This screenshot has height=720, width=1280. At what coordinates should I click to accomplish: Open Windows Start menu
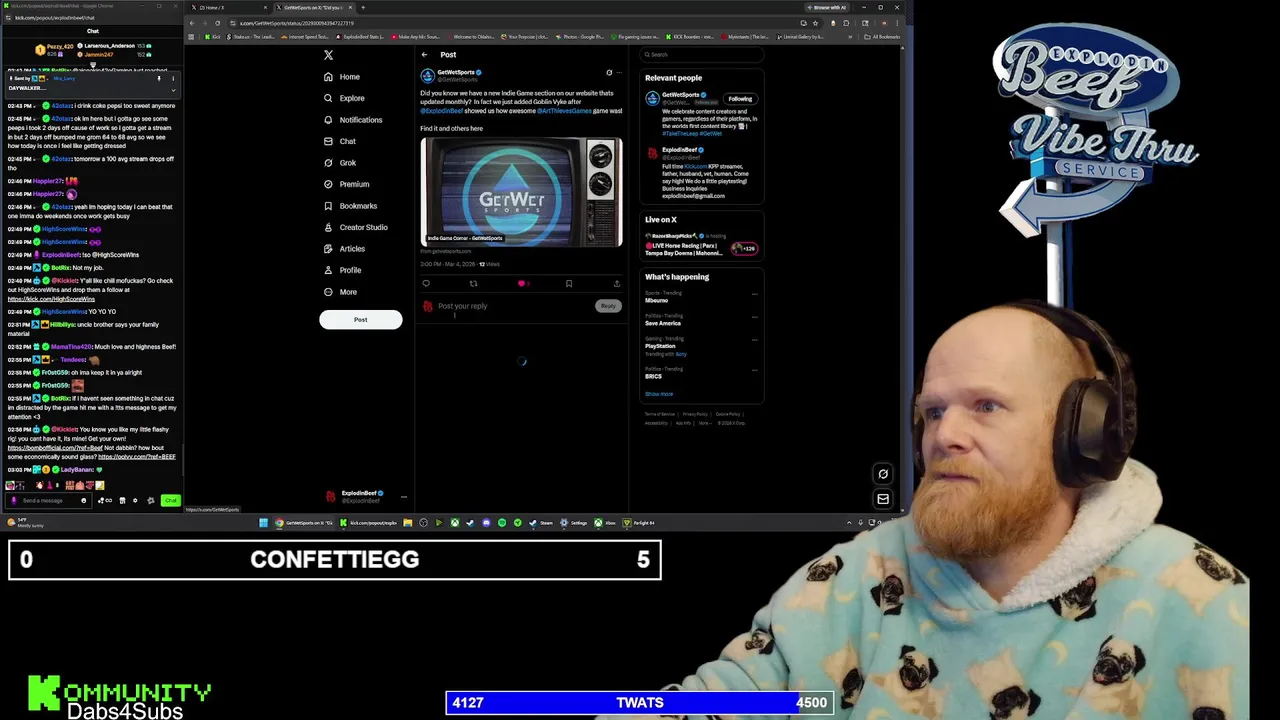tap(263, 523)
